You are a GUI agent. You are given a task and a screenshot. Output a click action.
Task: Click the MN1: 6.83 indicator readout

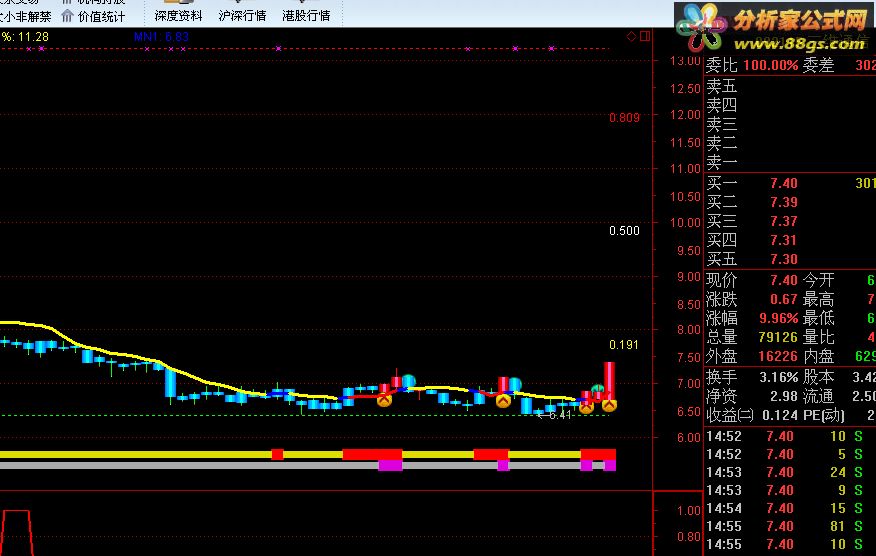[x=161, y=37]
